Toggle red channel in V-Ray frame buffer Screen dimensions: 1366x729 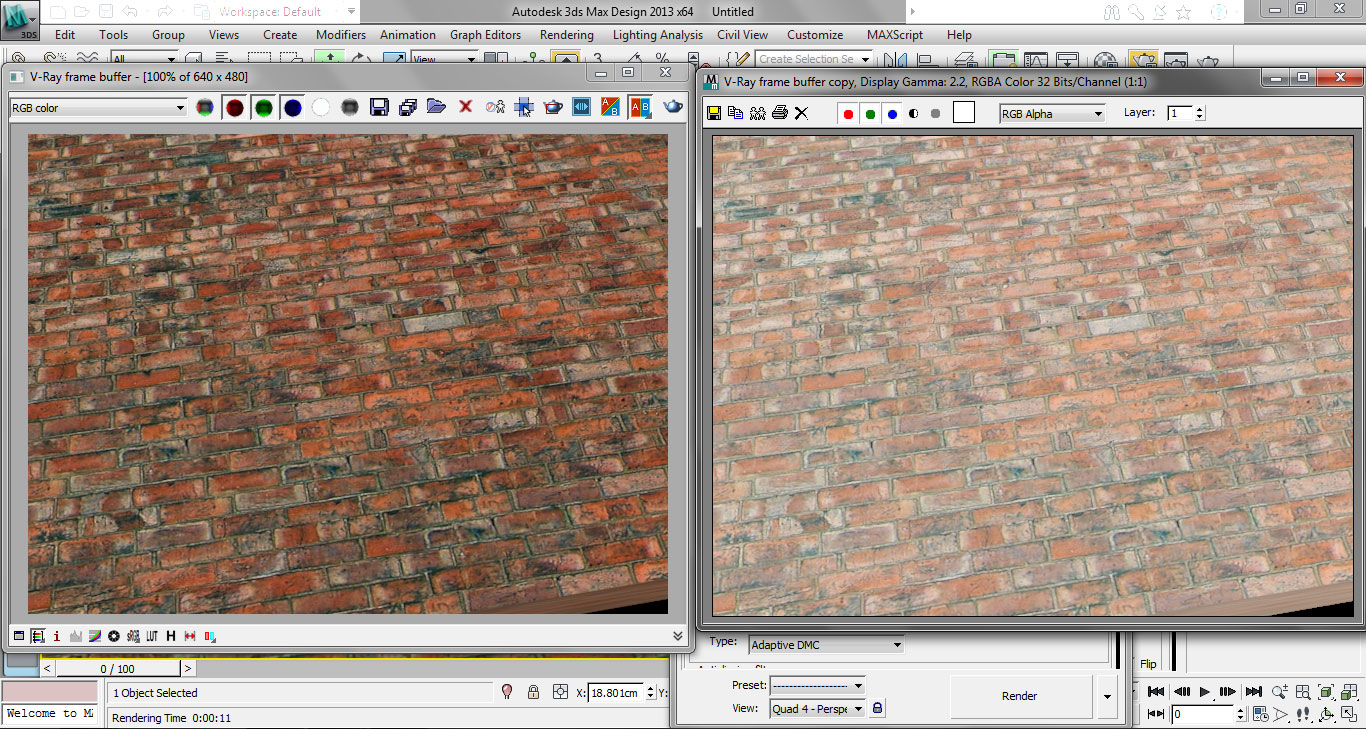[234, 107]
